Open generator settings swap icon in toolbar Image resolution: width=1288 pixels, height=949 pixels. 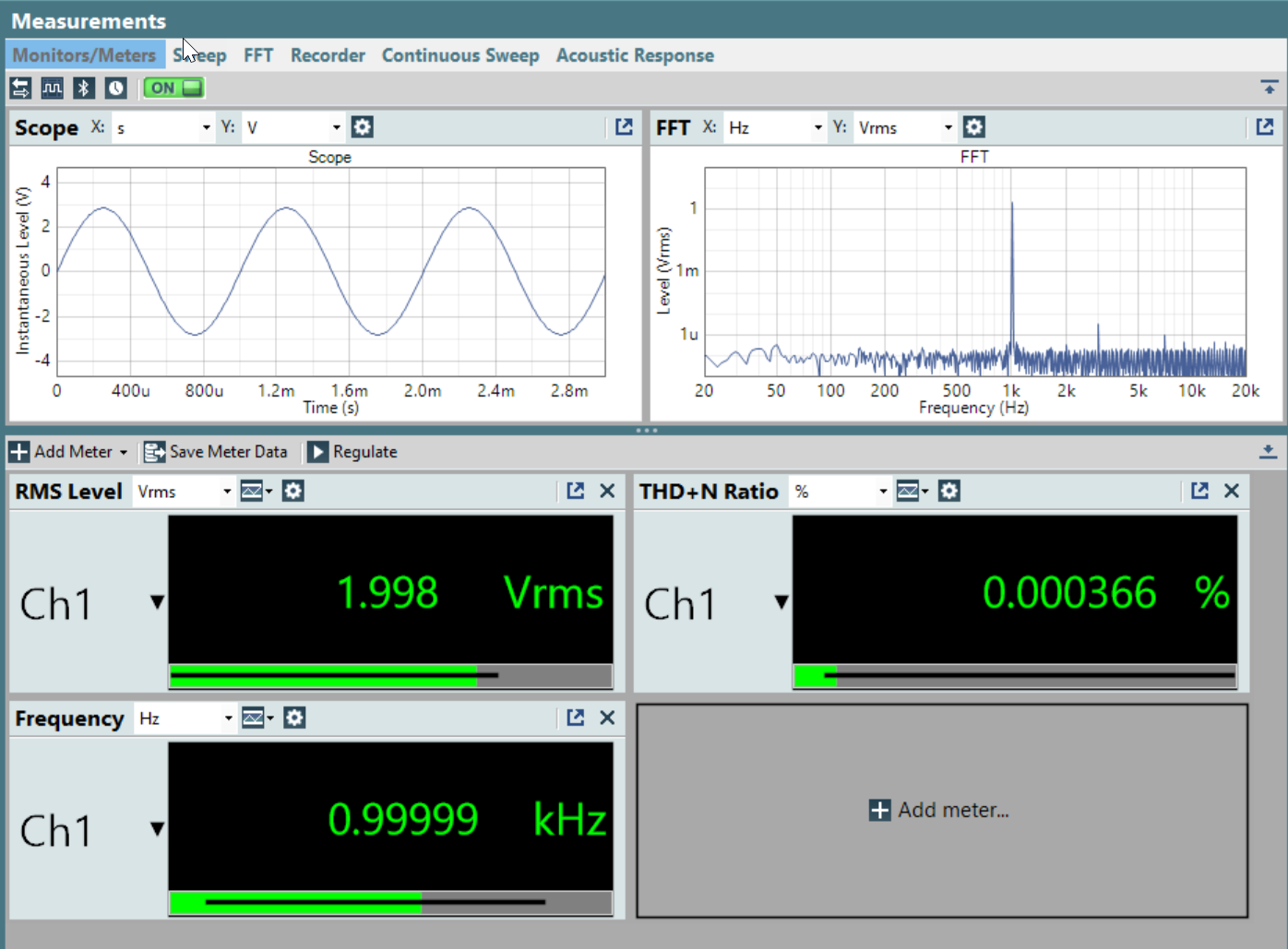point(20,88)
